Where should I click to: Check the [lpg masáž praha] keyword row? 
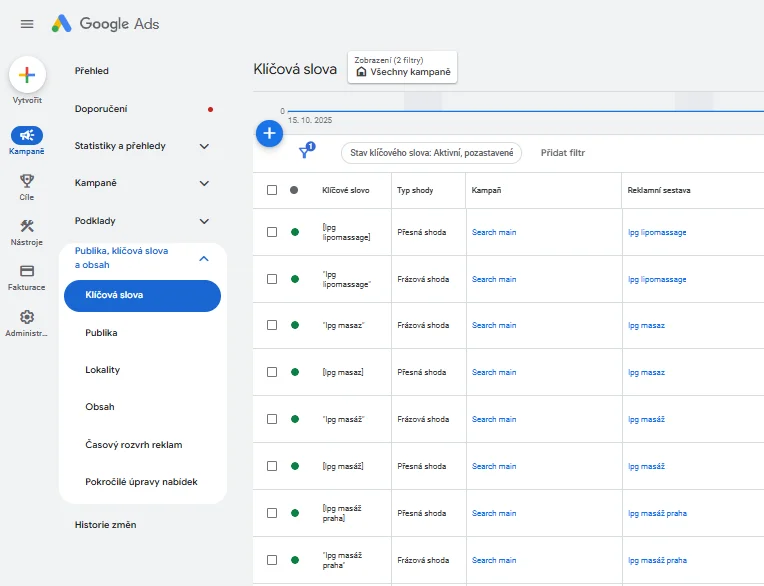[x=272, y=513]
